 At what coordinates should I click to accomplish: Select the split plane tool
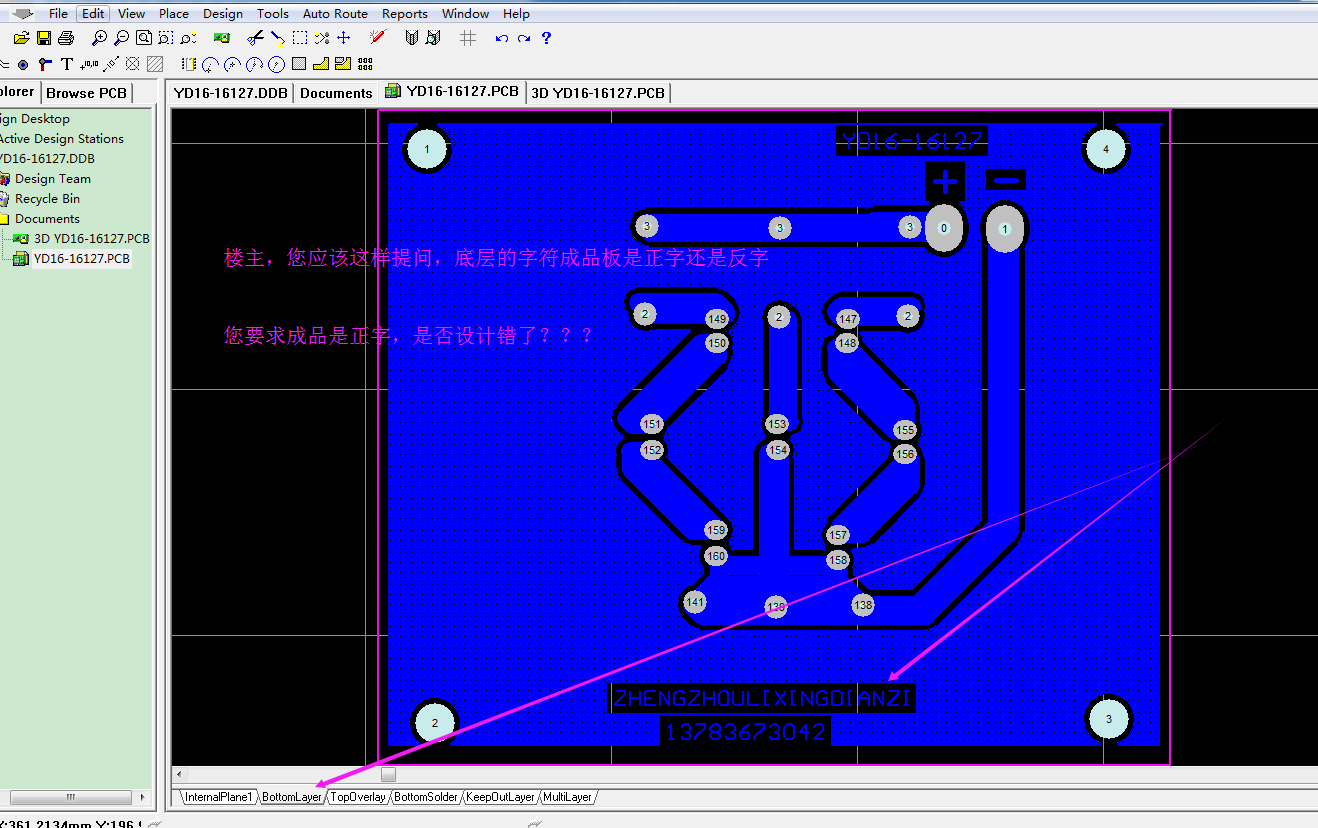point(343,64)
